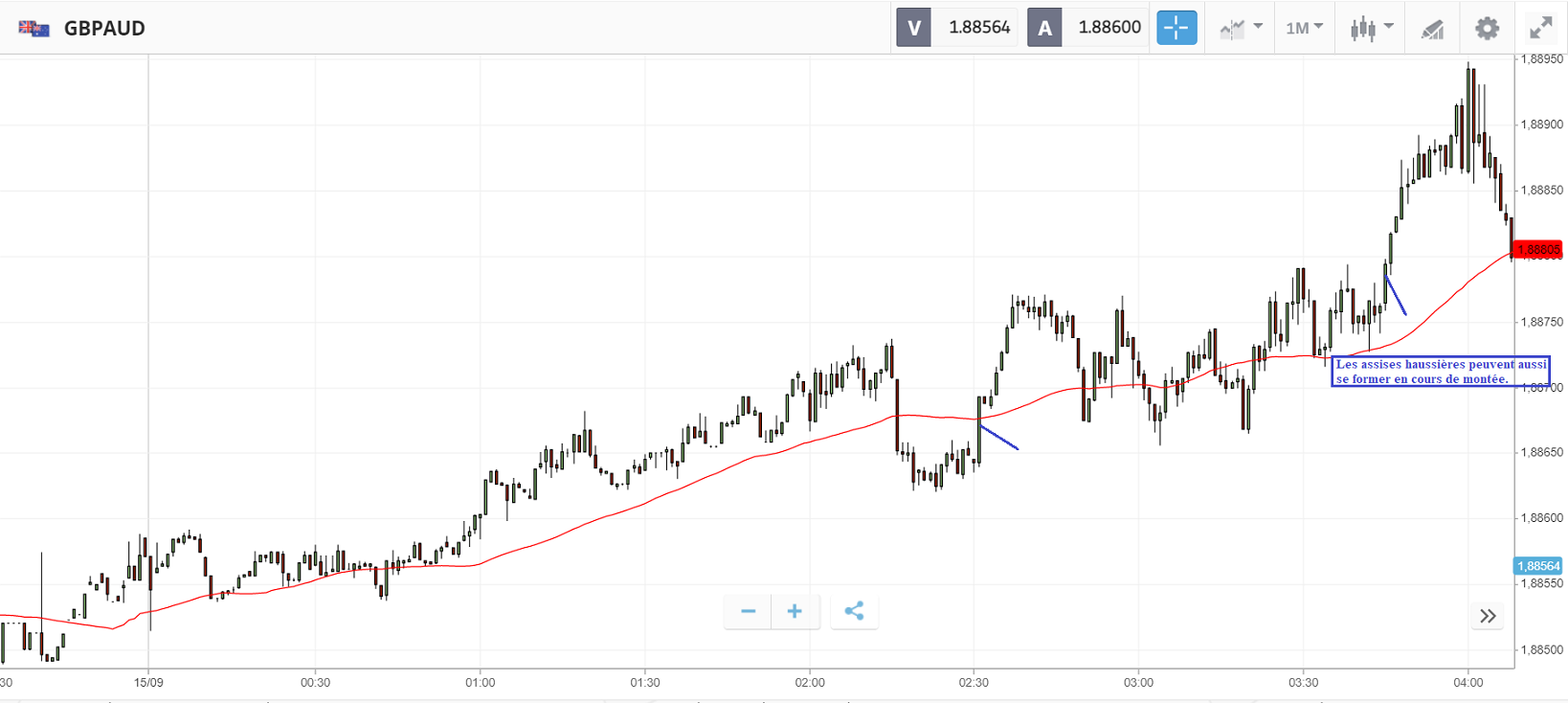Click the GBPAUD instrument name
This screenshot has height=703, width=1568.
tap(104, 28)
